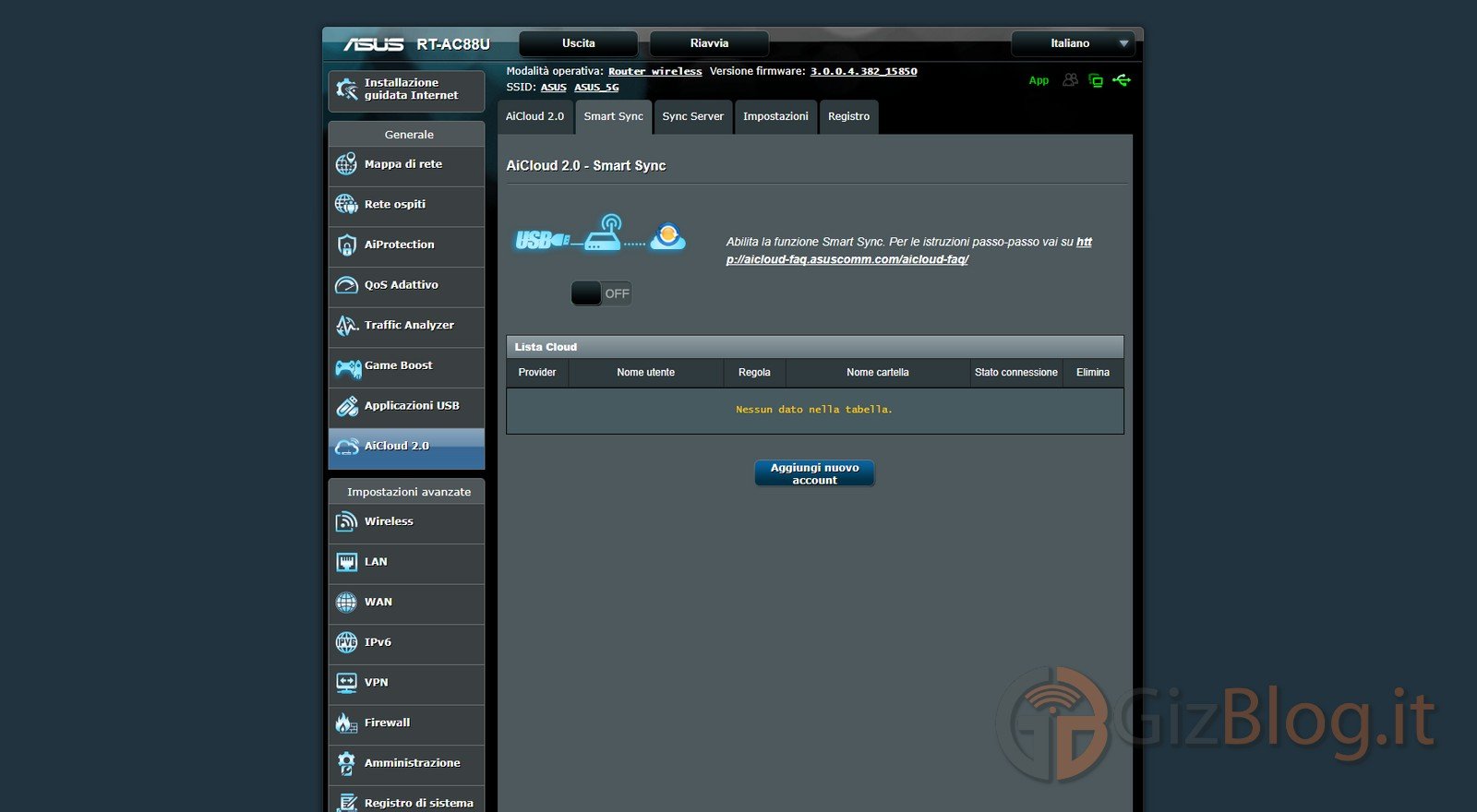Open the Applicazioni USB icon
The height and width of the screenshot is (812, 1477).
coord(346,406)
